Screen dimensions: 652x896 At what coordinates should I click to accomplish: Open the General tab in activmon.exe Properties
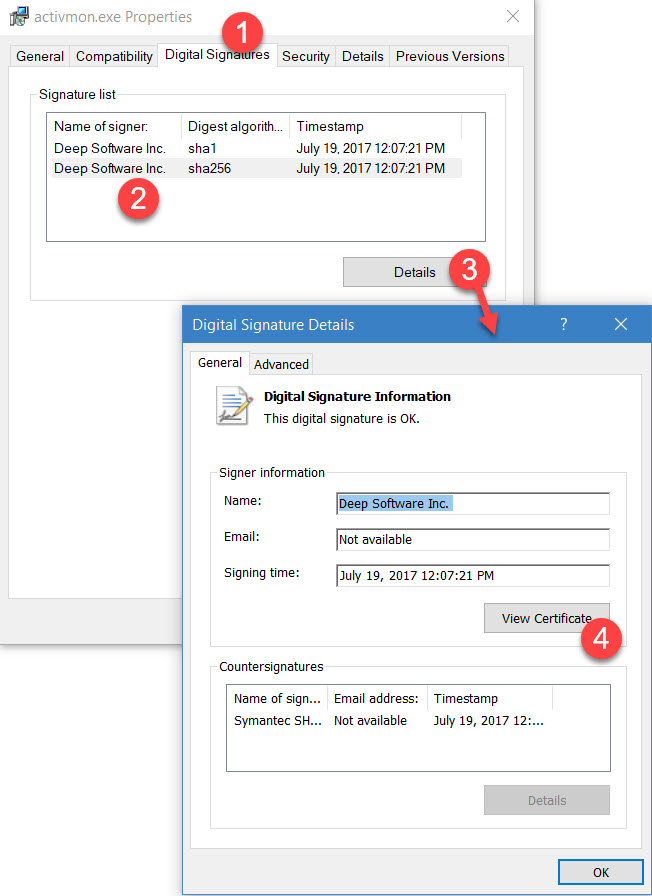[x=40, y=56]
